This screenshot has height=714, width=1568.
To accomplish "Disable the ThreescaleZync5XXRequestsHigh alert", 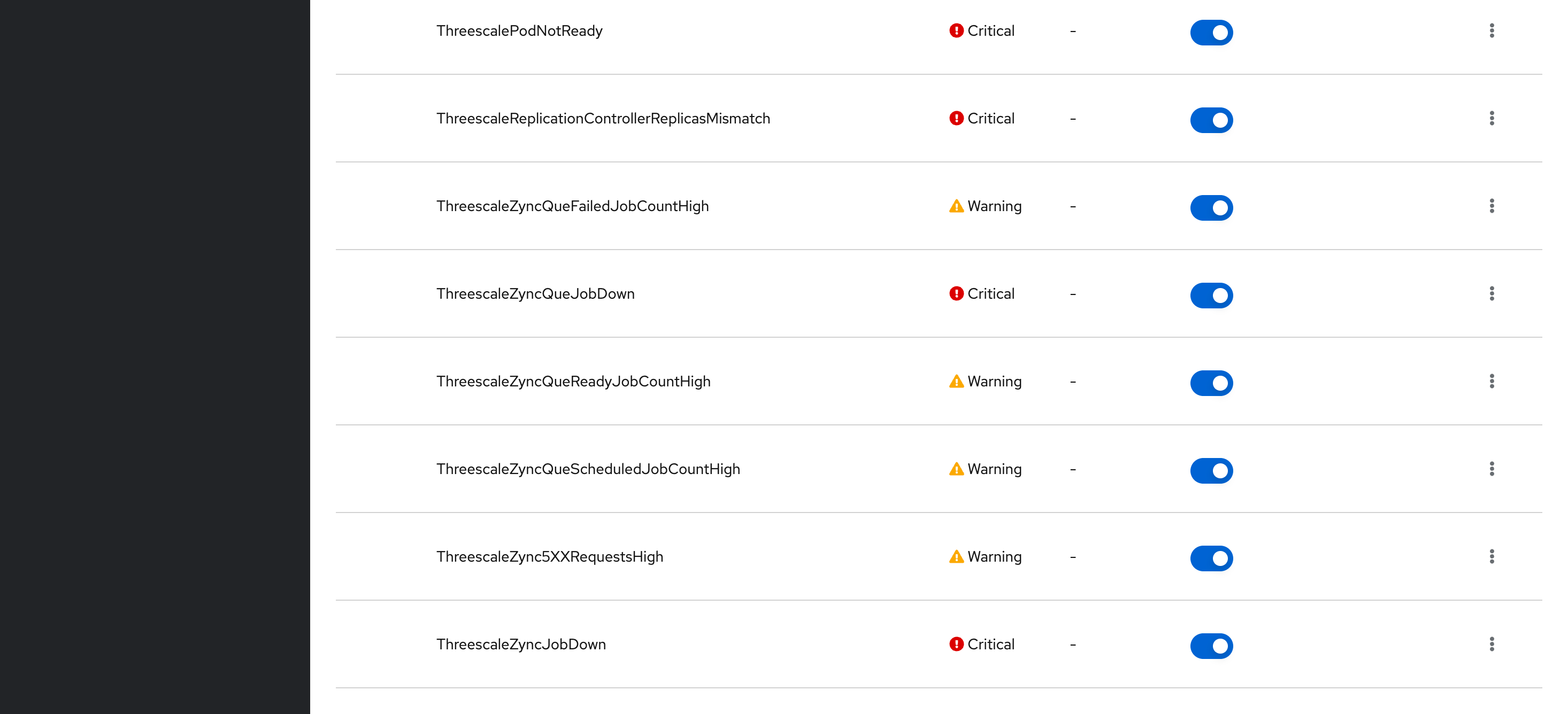I will coord(1211,558).
